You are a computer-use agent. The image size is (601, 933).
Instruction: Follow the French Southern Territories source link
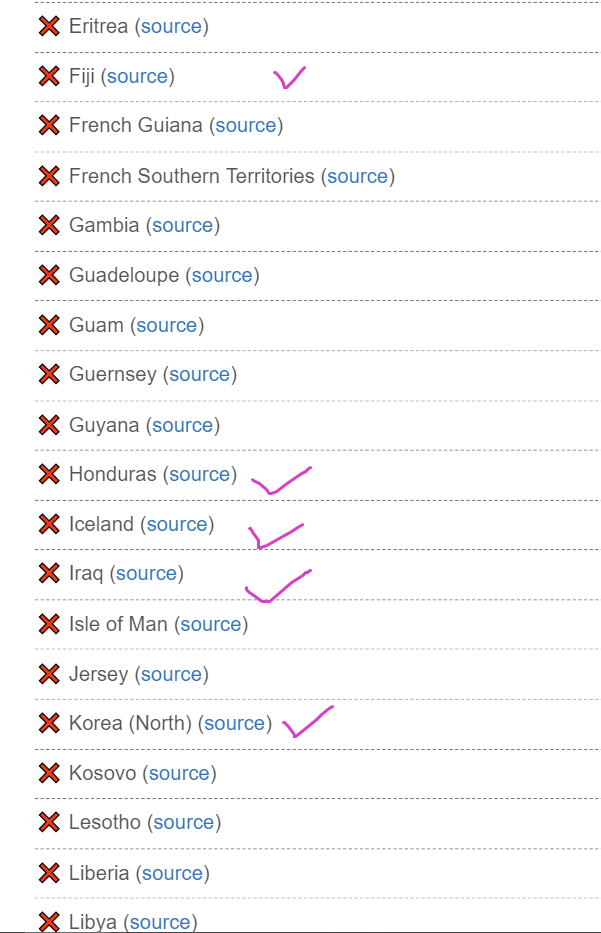pyautogui.click(x=358, y=176)
